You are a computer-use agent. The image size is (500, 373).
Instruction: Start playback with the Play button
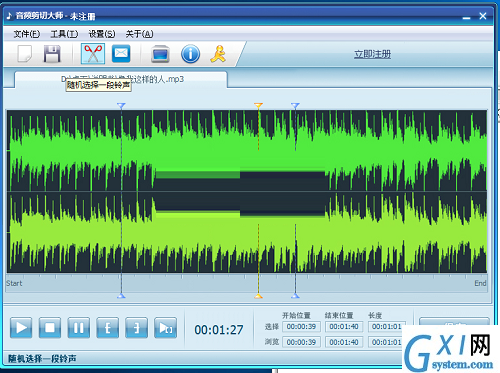point(21,328)
